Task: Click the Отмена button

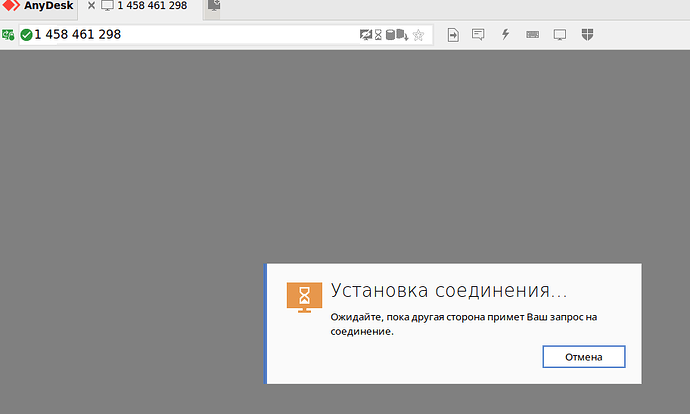Action: (x=584, y=357)
